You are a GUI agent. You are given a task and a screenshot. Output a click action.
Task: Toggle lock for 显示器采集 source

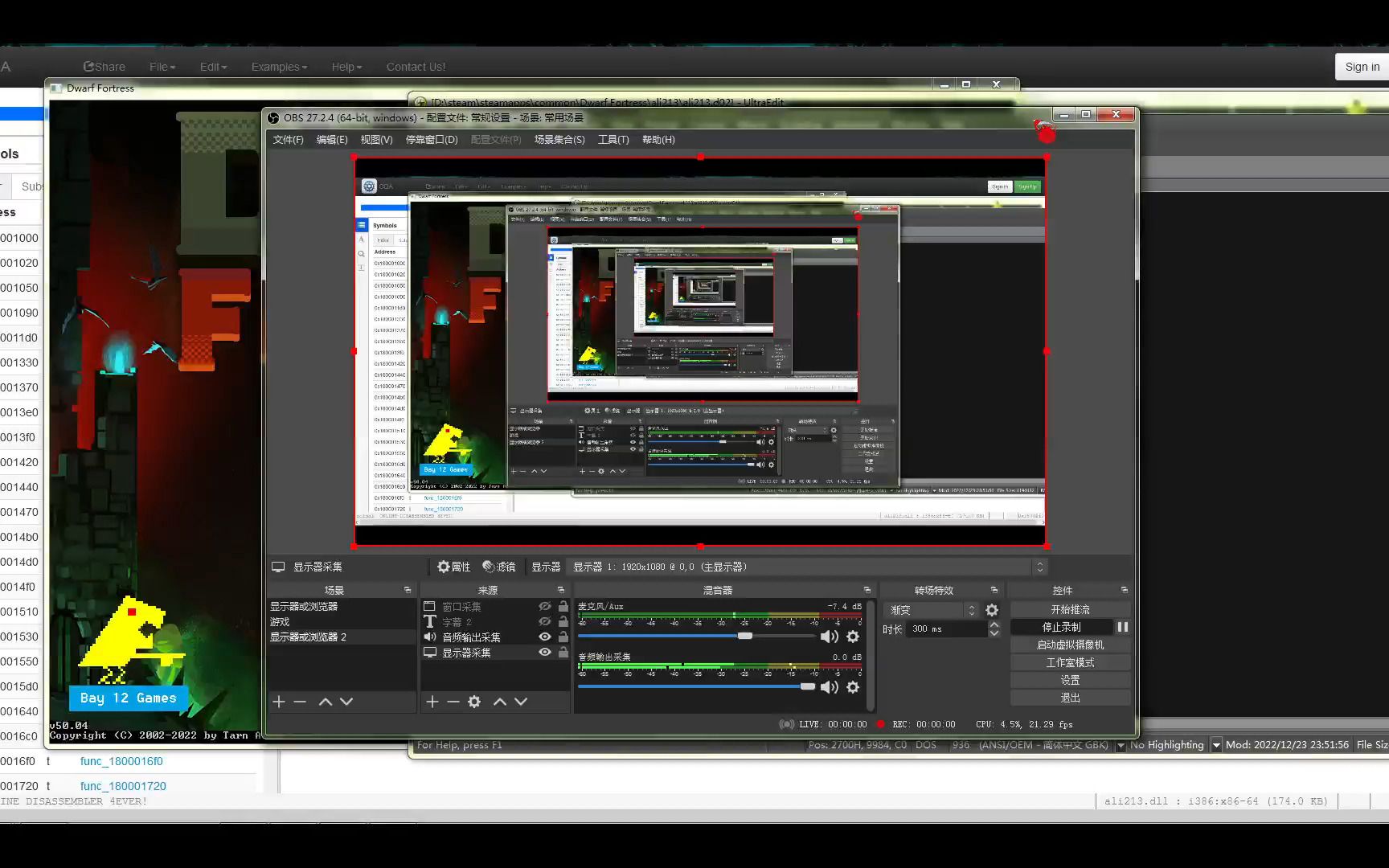[563, 653]
